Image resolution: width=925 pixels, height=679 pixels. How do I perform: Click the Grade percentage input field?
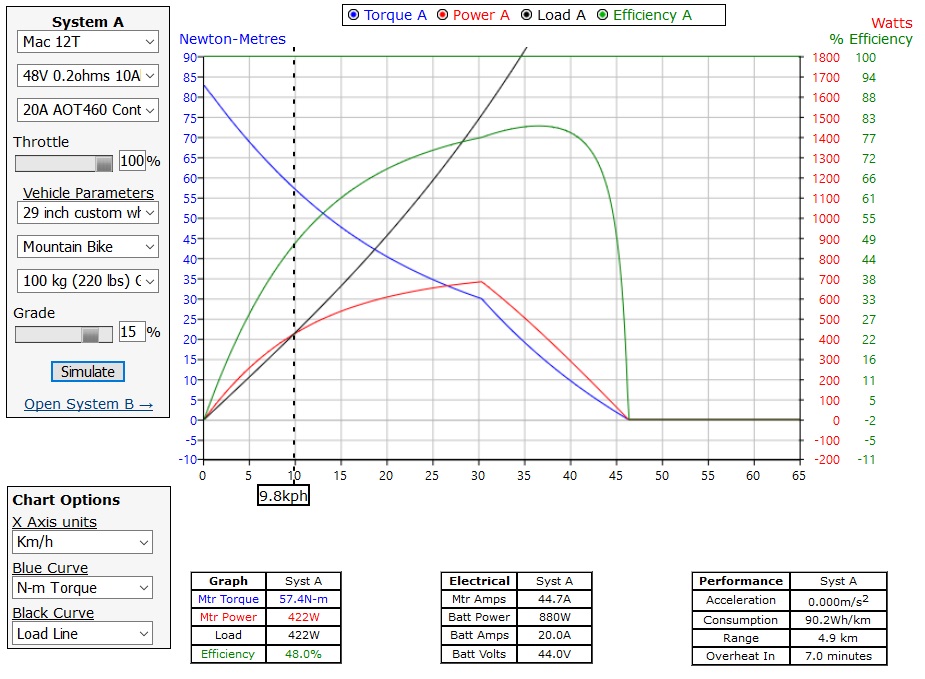[131, 332]
